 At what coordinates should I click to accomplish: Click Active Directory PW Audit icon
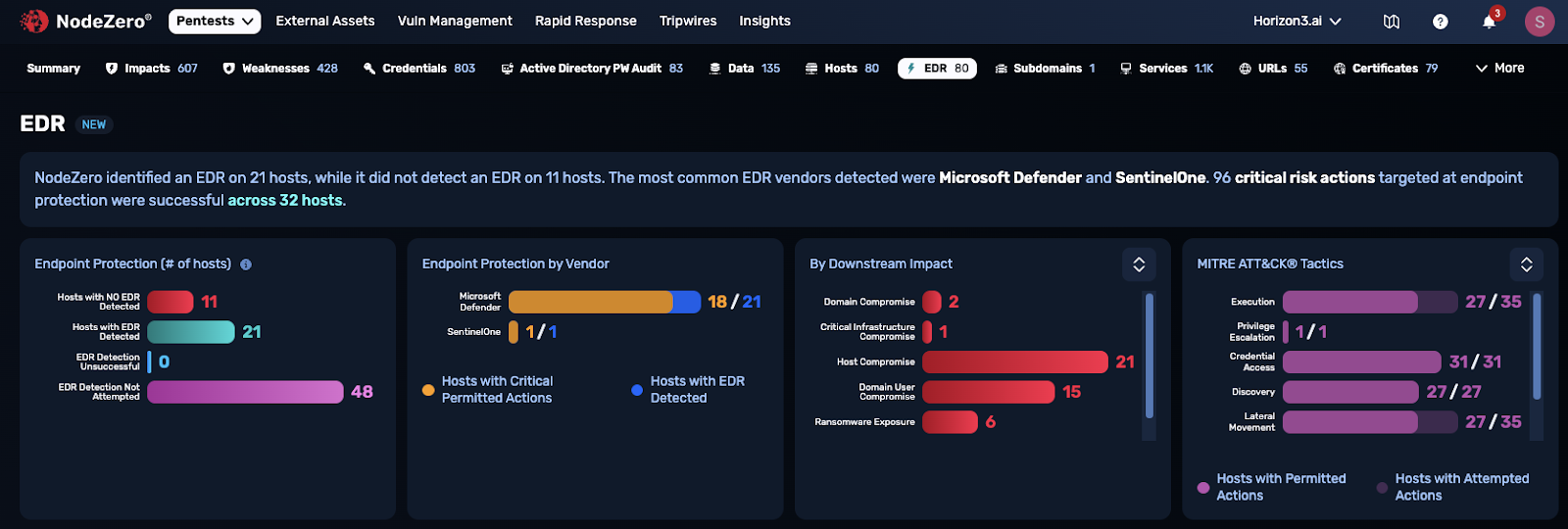(x=507, y=69)
